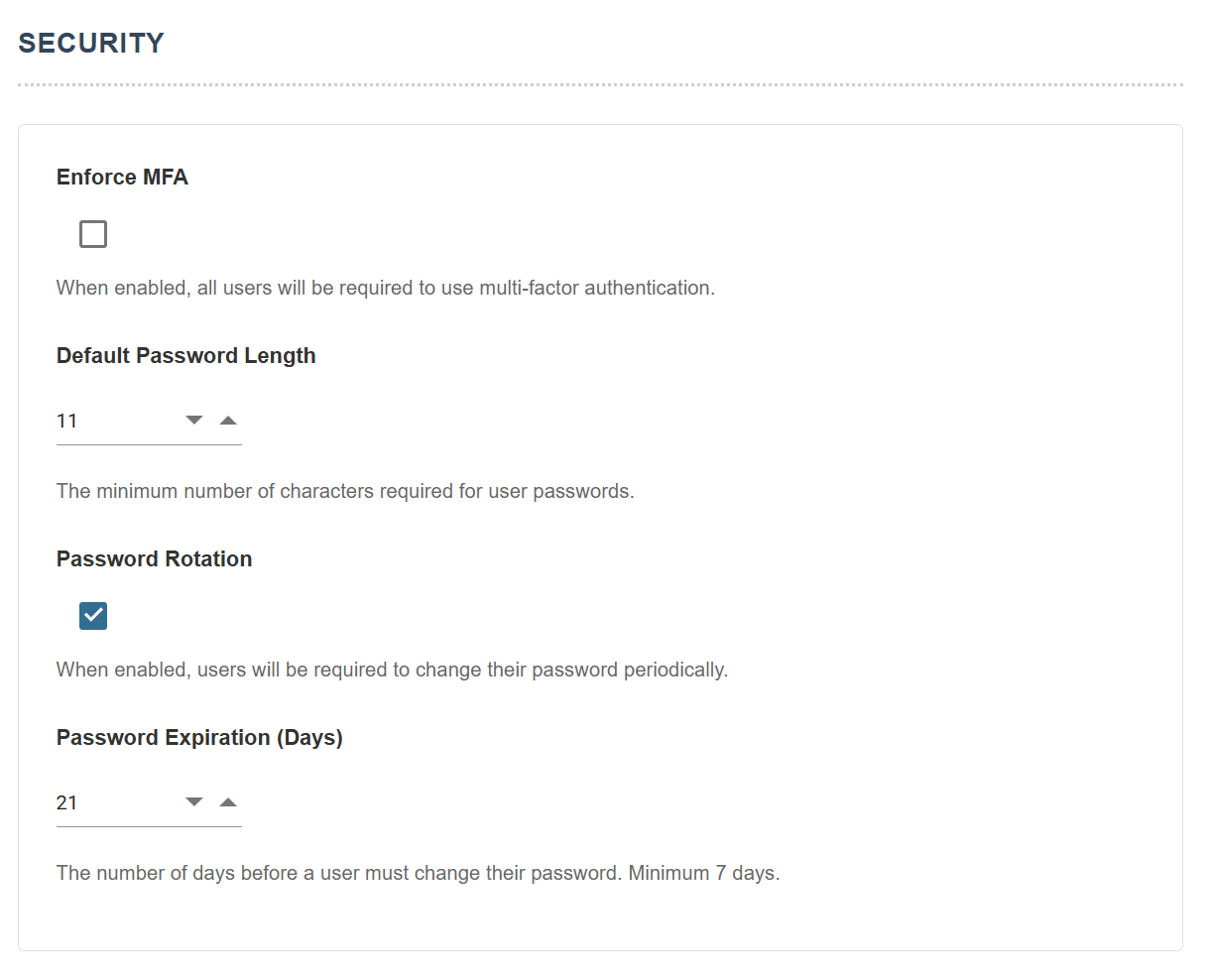Increase Password Expiration days with up arrow
1214x980 pixels.
coord(228,802)
